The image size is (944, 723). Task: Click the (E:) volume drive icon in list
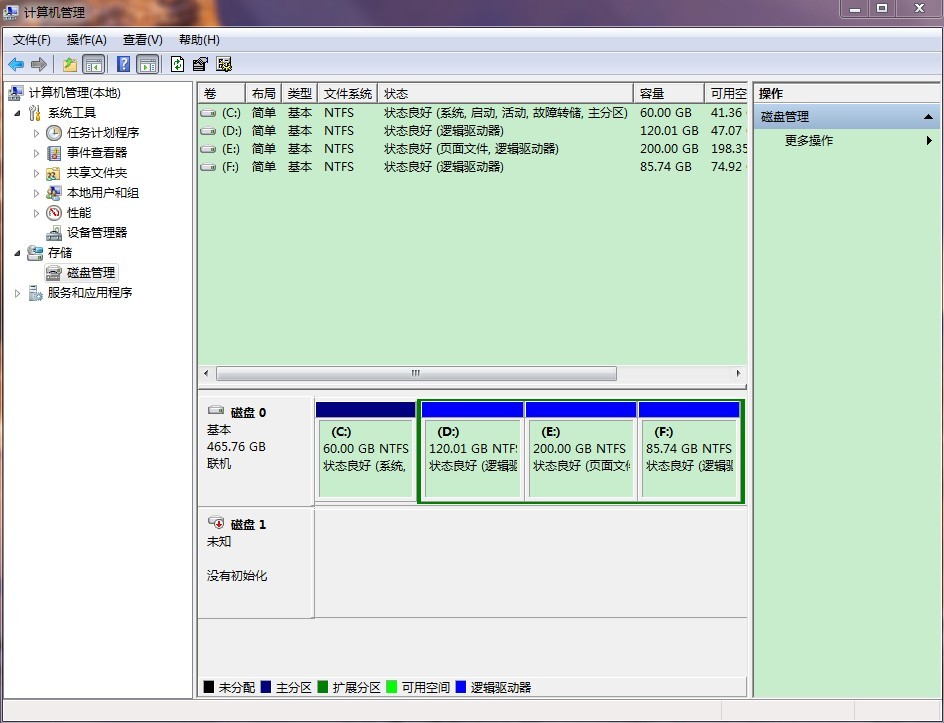point(208,149)
